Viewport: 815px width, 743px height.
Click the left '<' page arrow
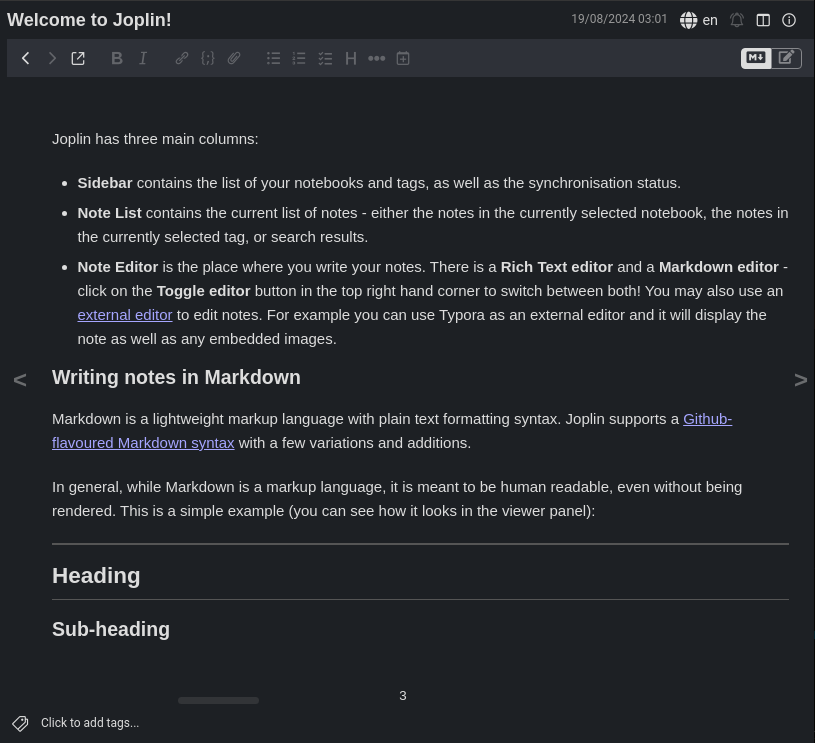tap(20, 380)
